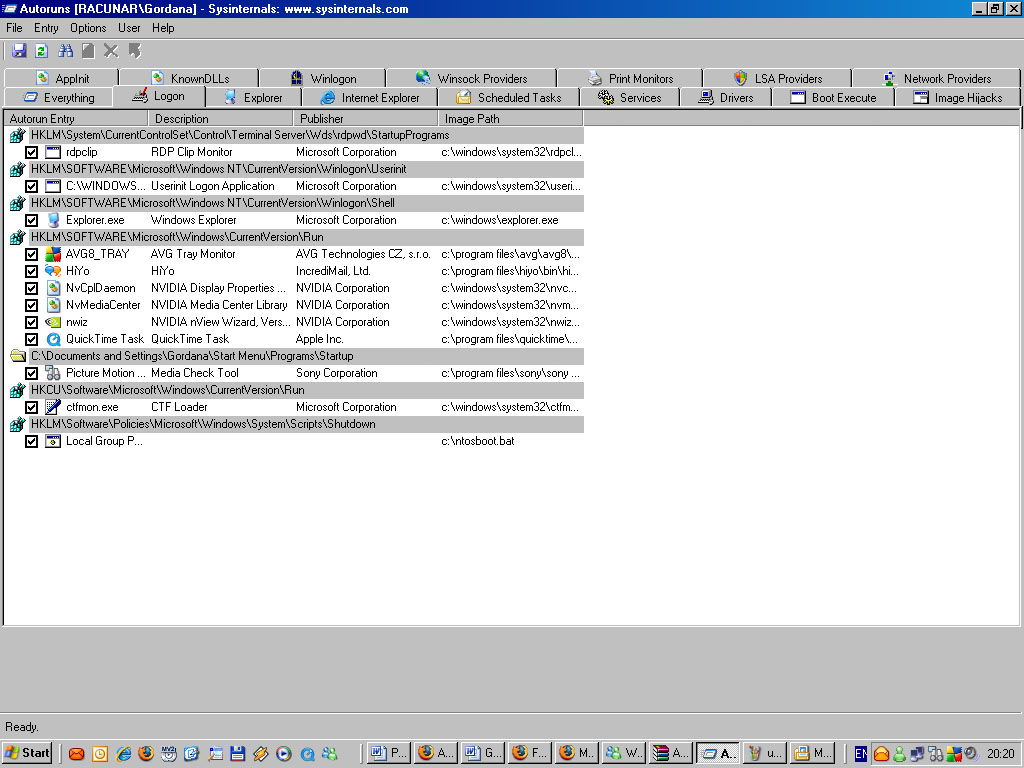
Task: Click the AVG8_TRAY entry icon
Action: (53, 254)
